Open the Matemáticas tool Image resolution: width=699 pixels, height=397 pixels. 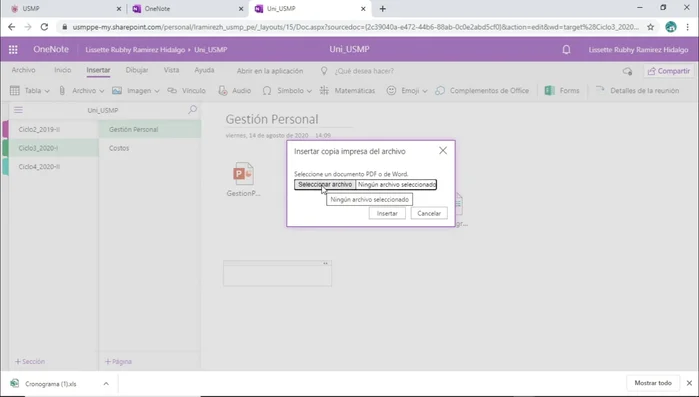(x=347, y=90)
